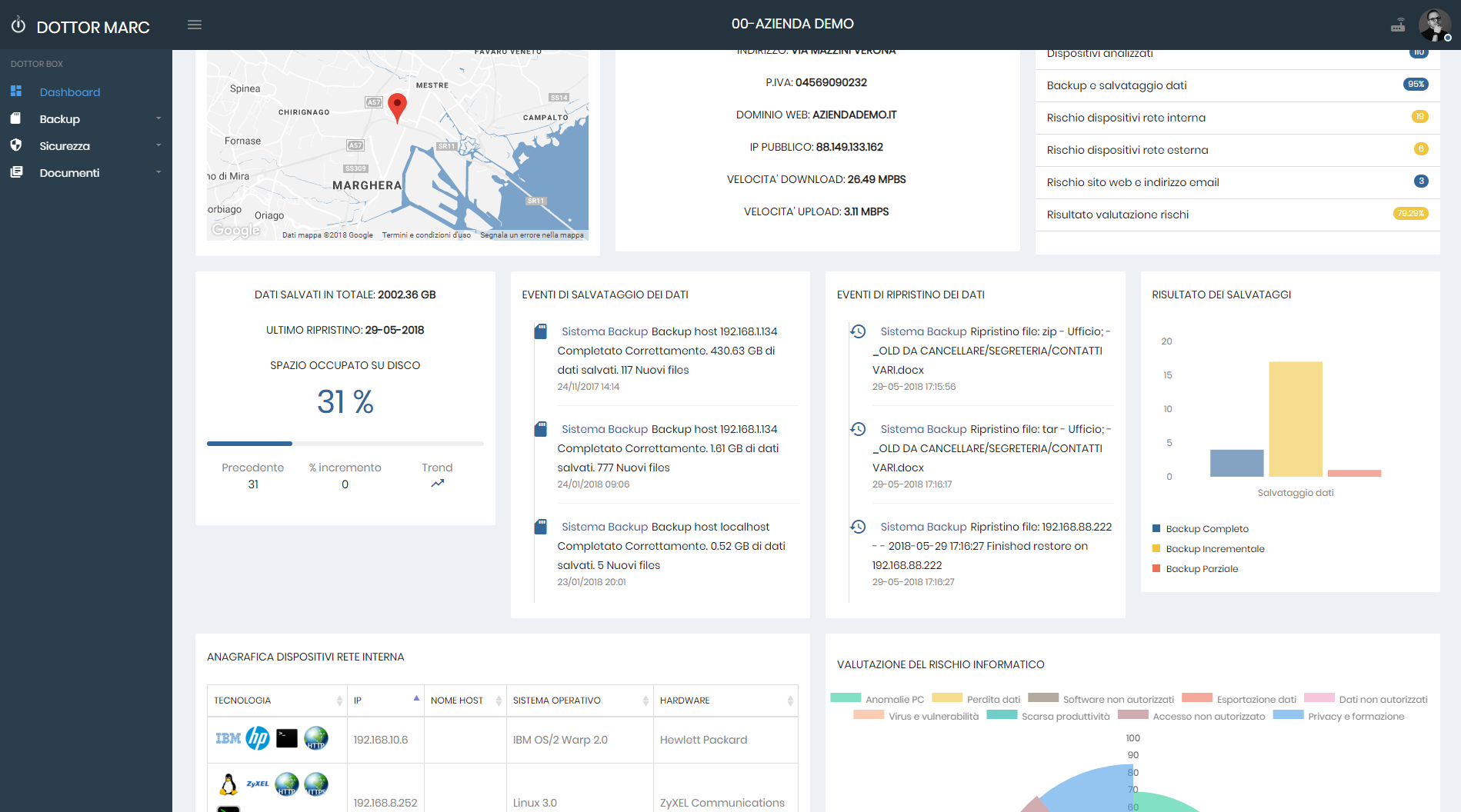Image resolution: width=1461 pixels, height=812 pixels.
Task: Expand the Sicurezza submenu arrow
Action: [158, 145]
